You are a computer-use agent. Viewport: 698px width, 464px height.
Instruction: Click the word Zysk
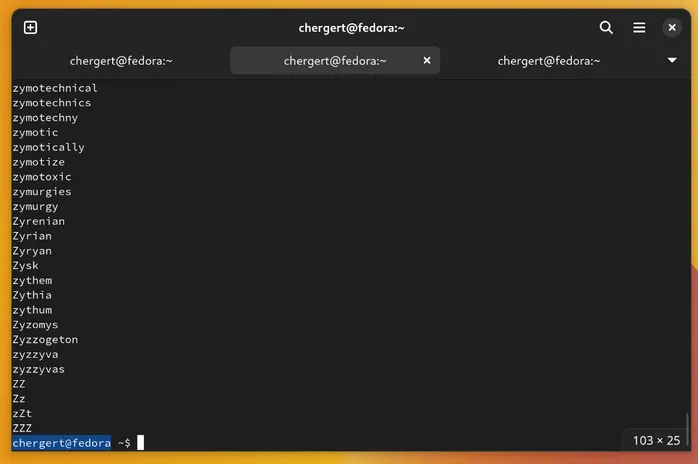pos(25,266)
